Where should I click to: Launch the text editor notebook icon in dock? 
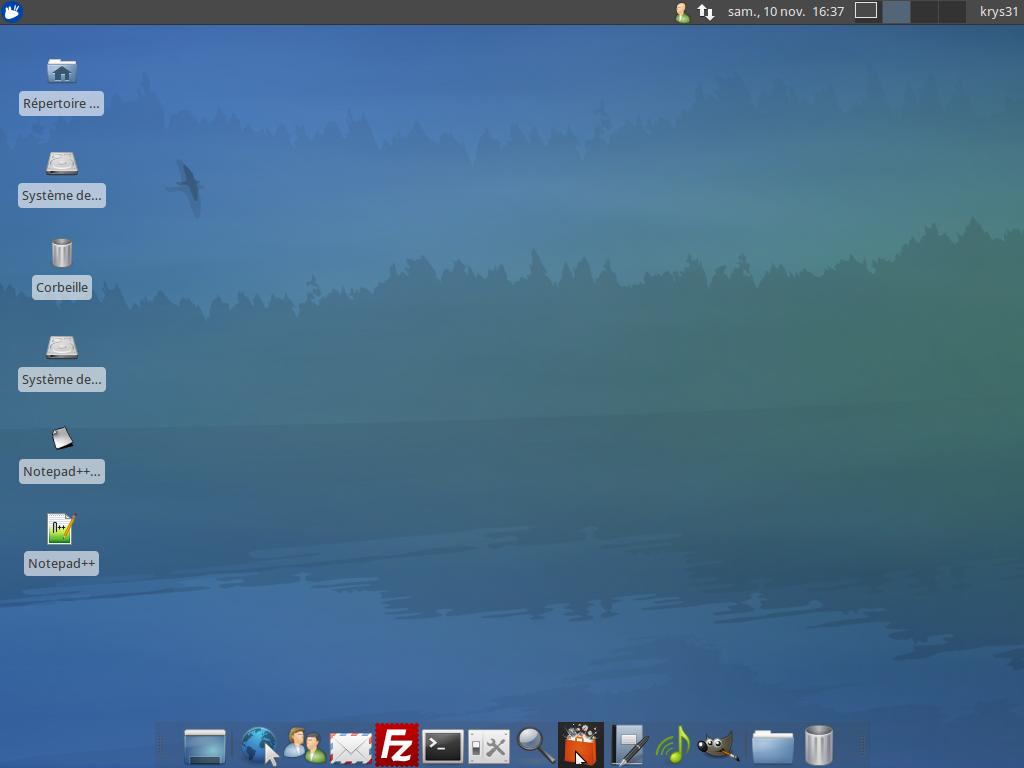pyautogui.click(x=629, y=745)
